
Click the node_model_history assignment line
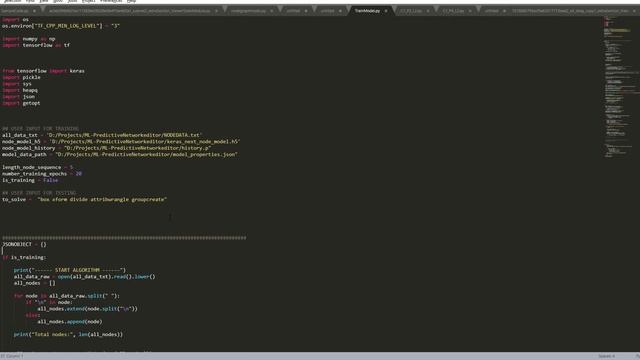(x=107, y=148)
